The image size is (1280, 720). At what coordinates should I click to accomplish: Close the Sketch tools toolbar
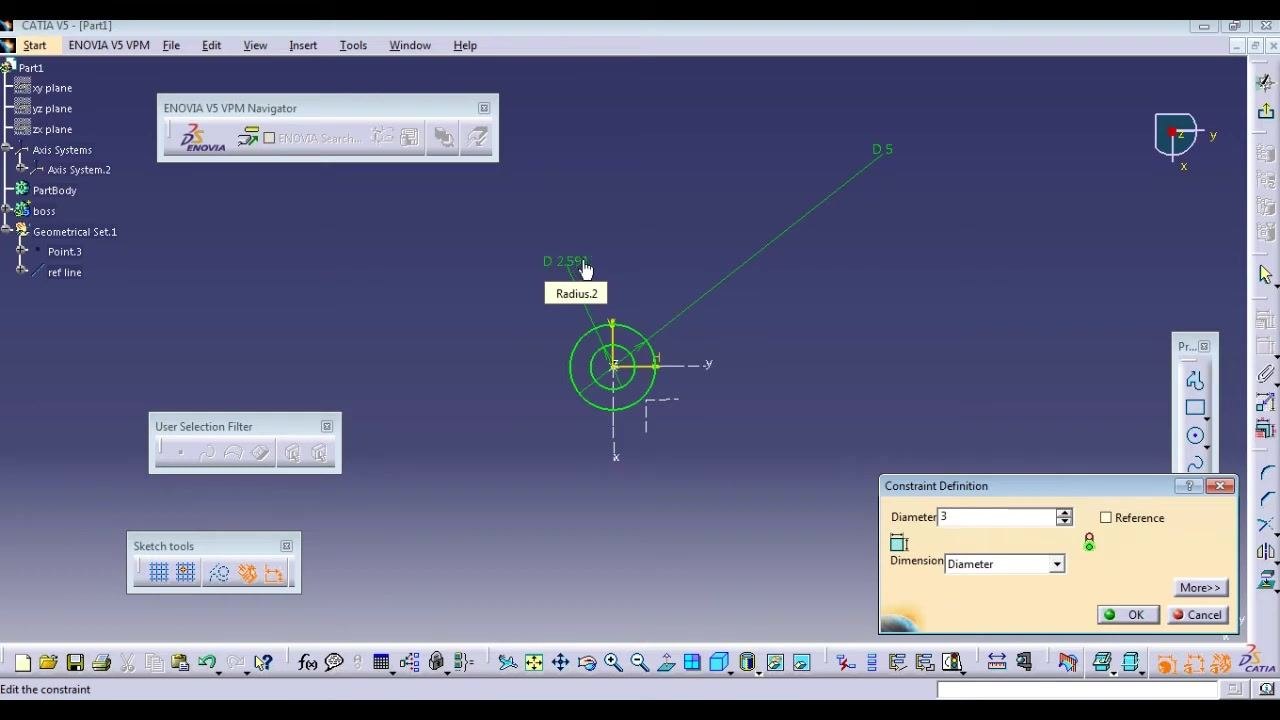[x=287, y=546]
